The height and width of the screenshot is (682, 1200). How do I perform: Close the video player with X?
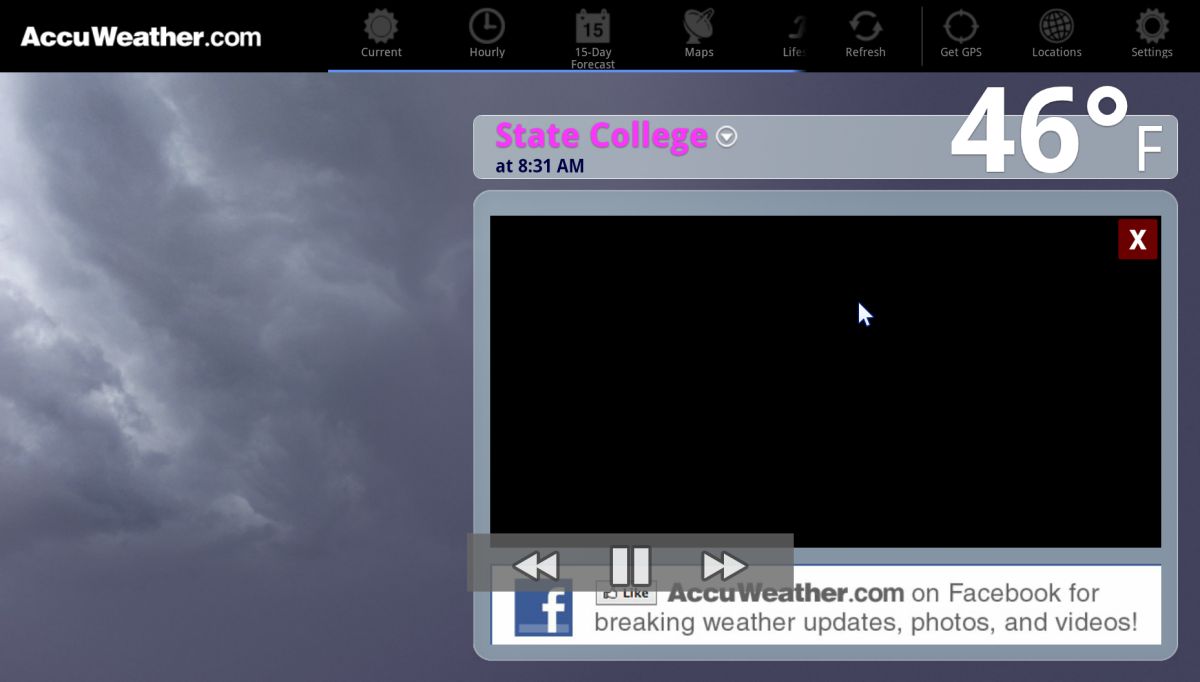coord(1137,239)
